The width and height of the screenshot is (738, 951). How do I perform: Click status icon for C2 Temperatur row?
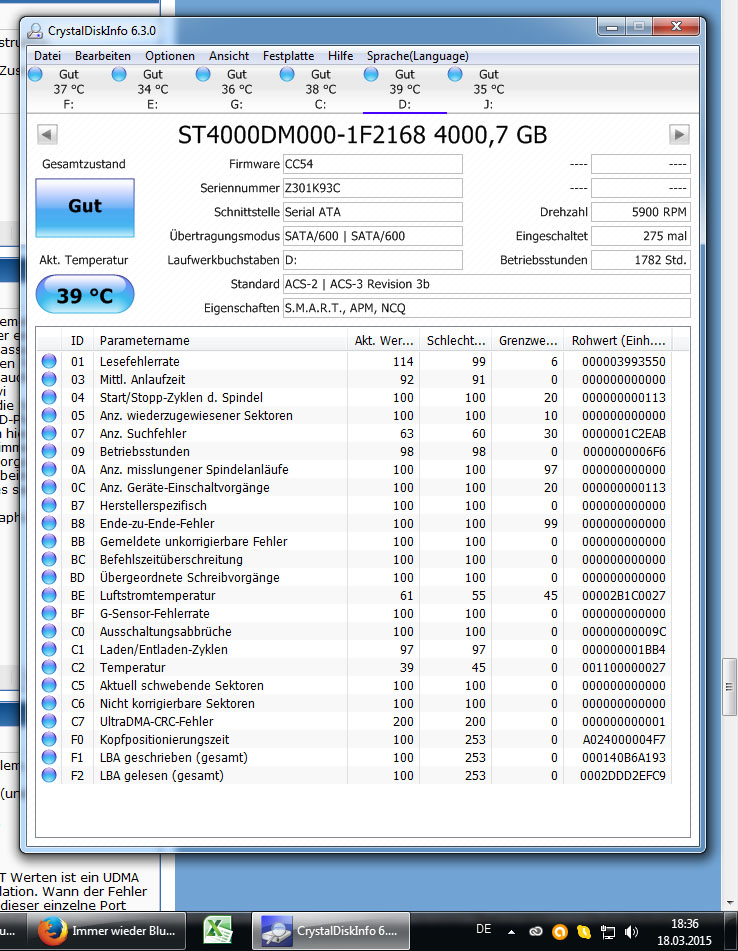coord(49,667)
